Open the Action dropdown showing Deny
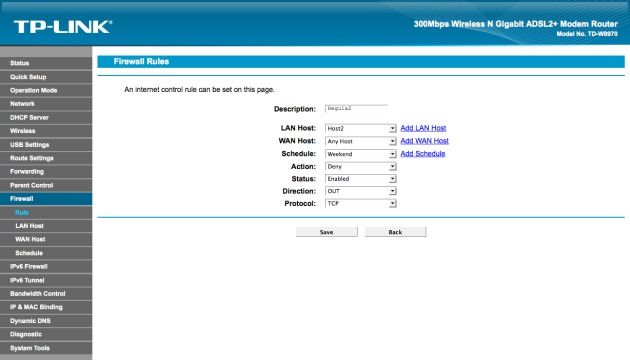630x360 pixels. tap(360, 167)
